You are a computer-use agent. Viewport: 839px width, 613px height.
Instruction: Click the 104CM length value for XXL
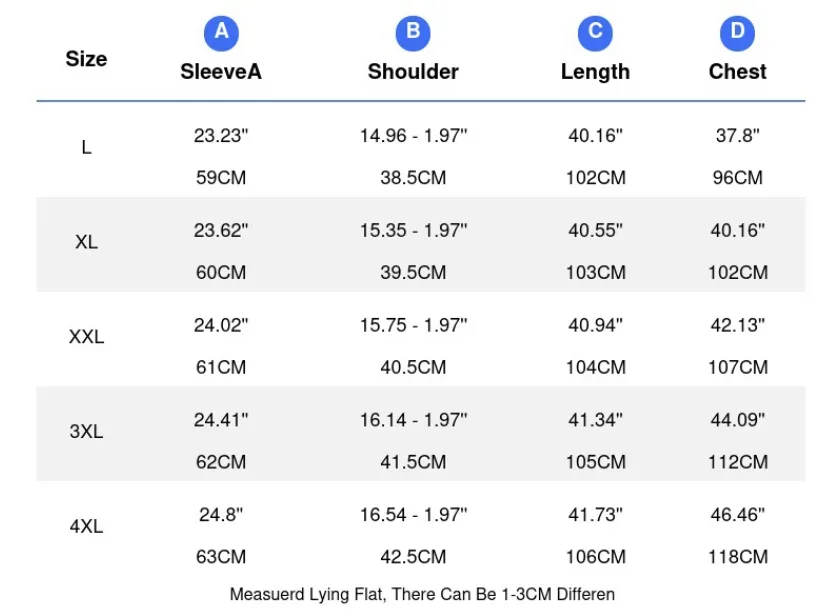pos(596,367)
